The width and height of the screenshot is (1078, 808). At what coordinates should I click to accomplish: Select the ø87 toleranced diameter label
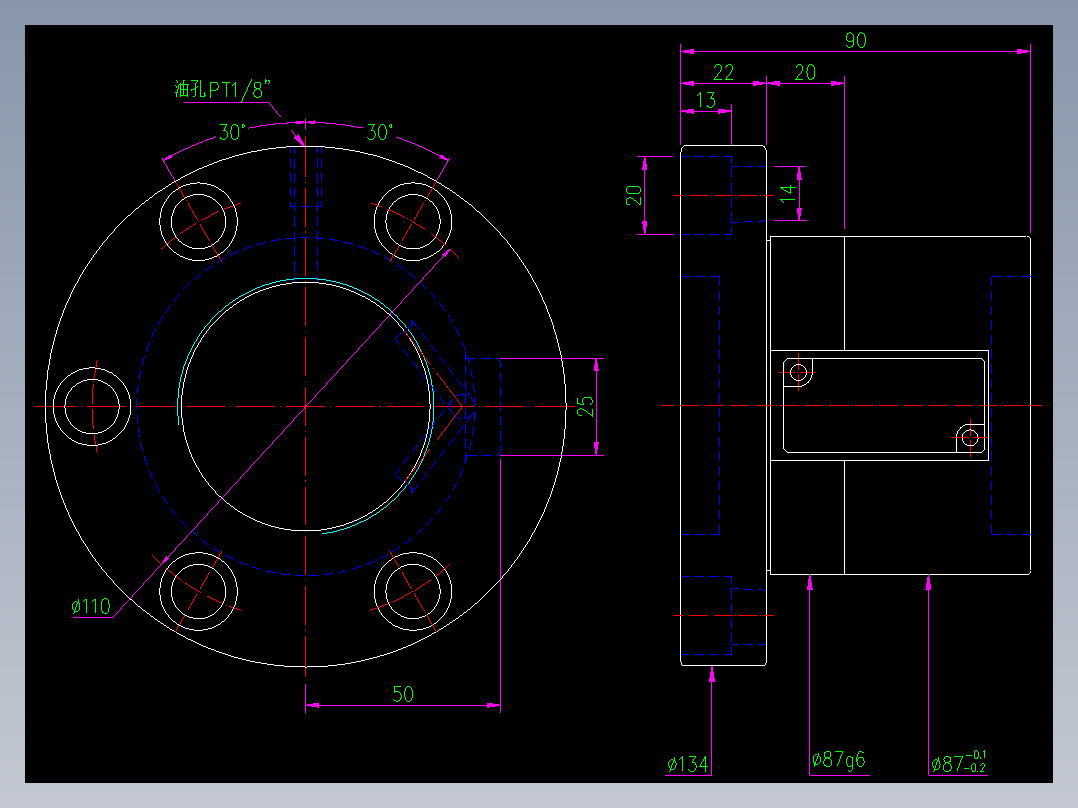click(x=959, y=762)
